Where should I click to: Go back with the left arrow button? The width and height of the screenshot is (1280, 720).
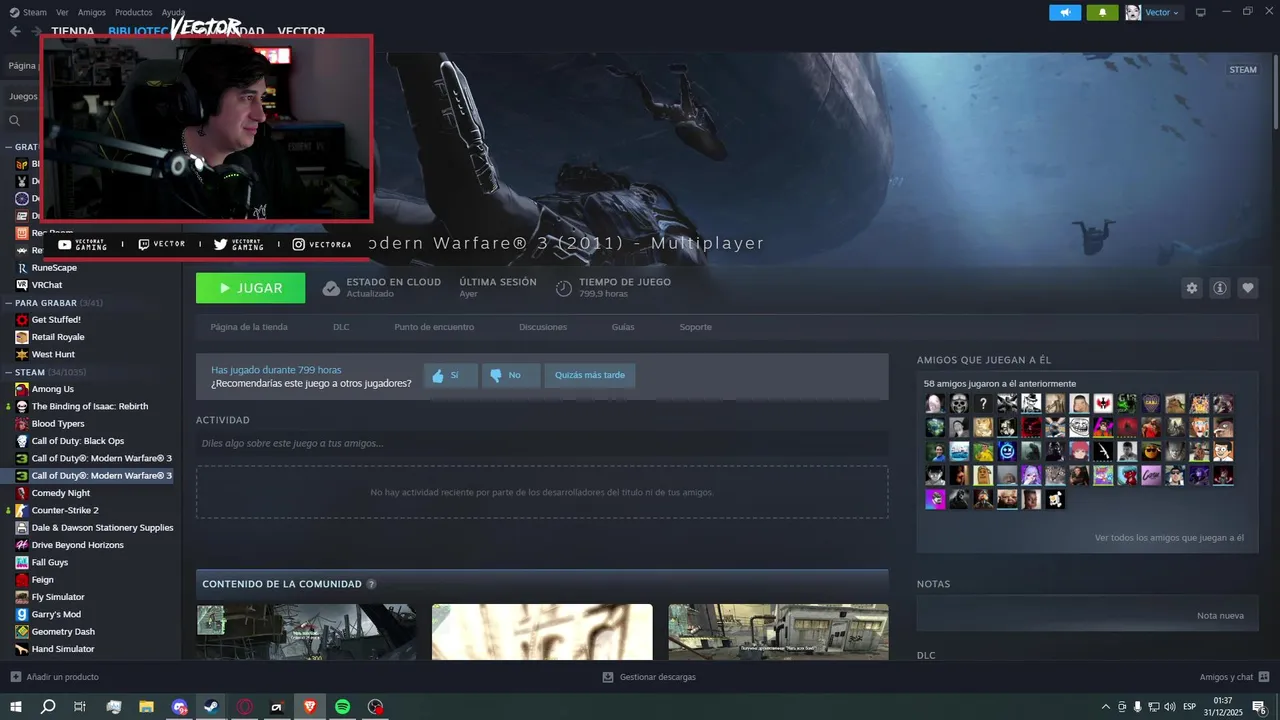(x=15, y=31)
